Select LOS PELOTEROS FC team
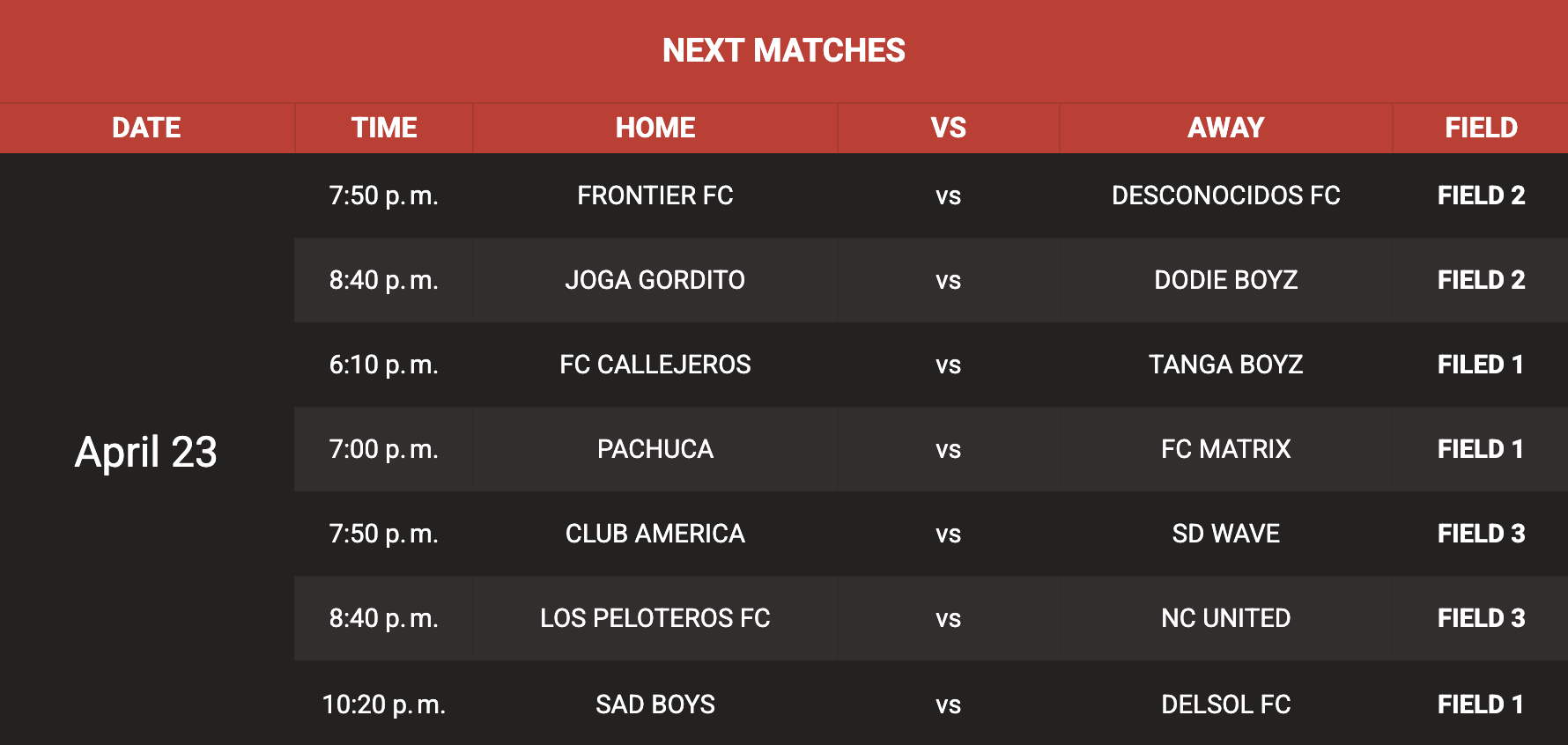This screenshot has width=1568, height=745. coord(655,618)
